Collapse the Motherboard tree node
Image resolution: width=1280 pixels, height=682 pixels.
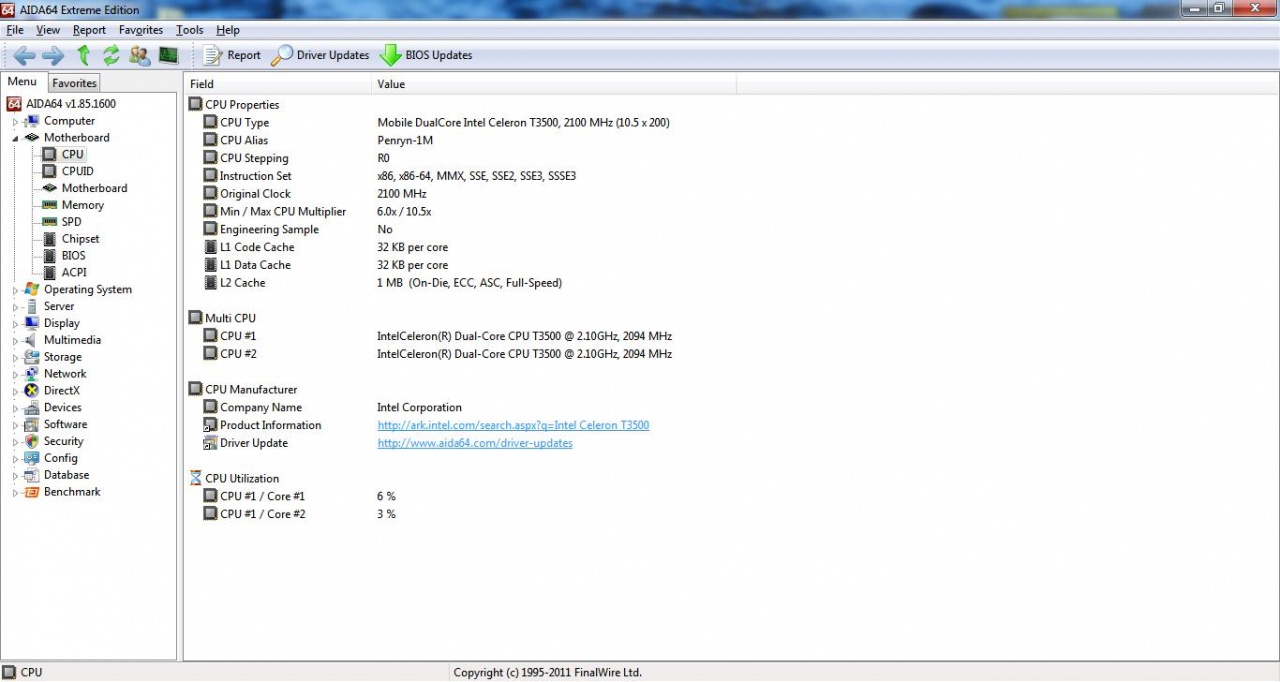click(x=15, y=138)
